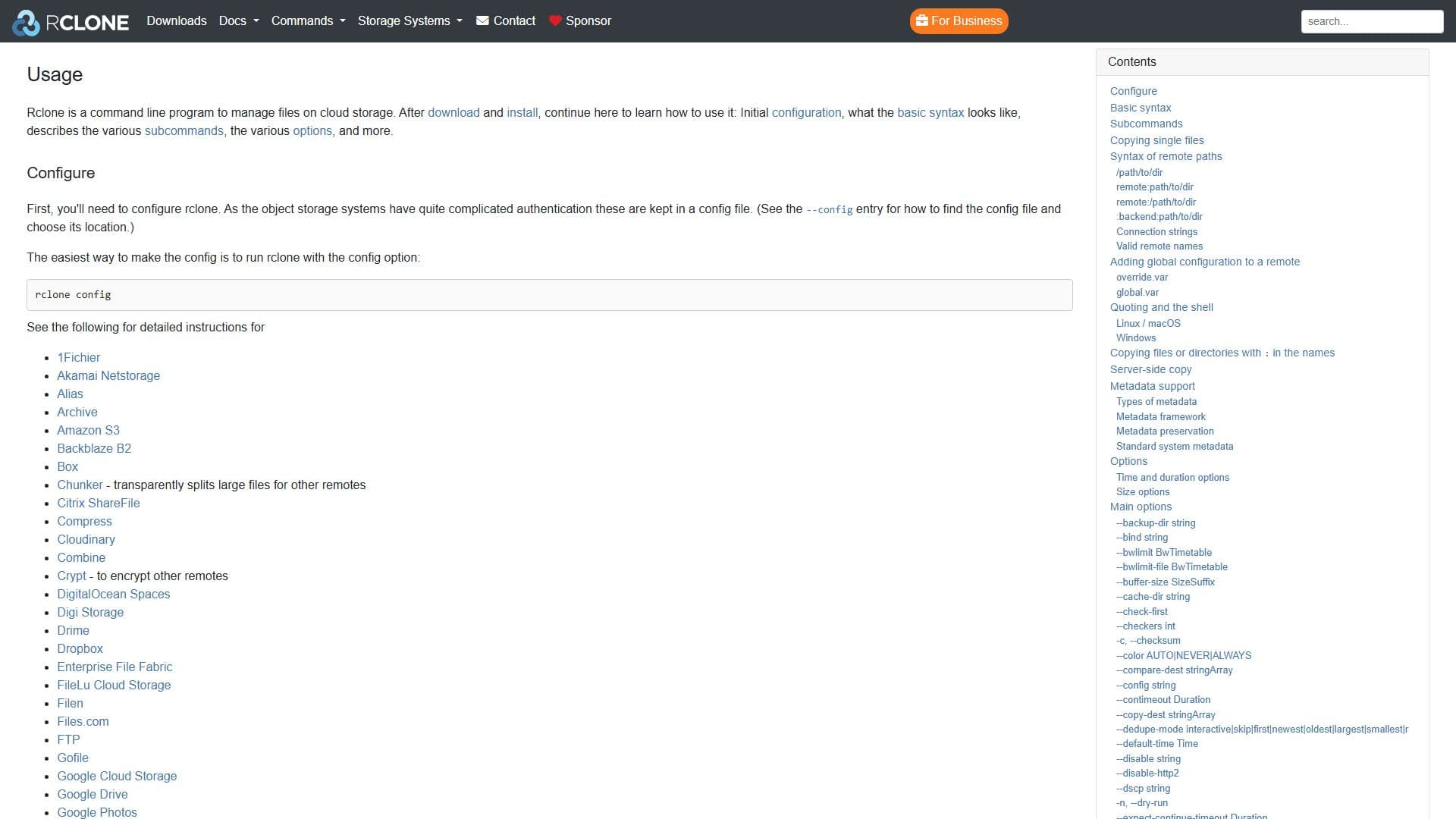
Task: Open the Google Cloud Storage link
Action: point(117,776)
